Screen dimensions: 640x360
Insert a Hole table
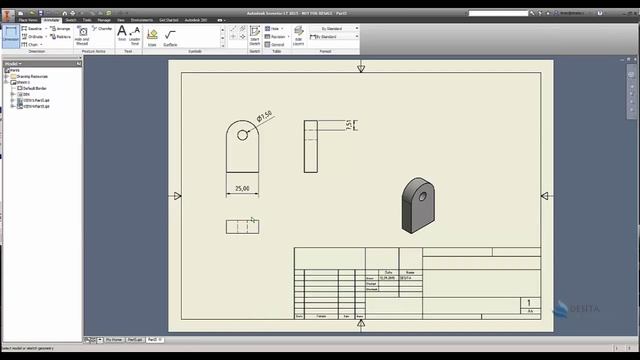pyautogui.click(x=272, y=29)
